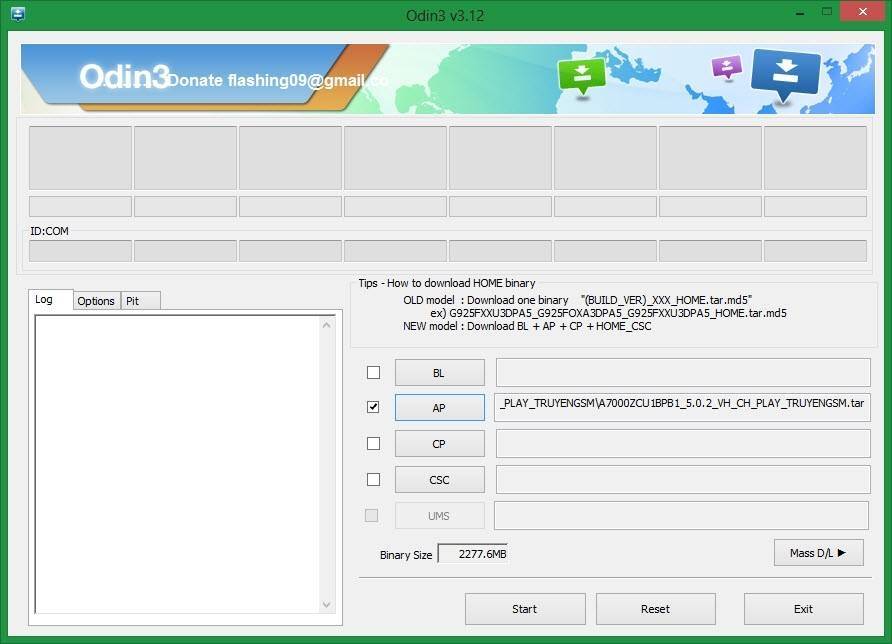The image size is (892, 644).
Task: Click the Reset button
Action: [x=656, y=609]
